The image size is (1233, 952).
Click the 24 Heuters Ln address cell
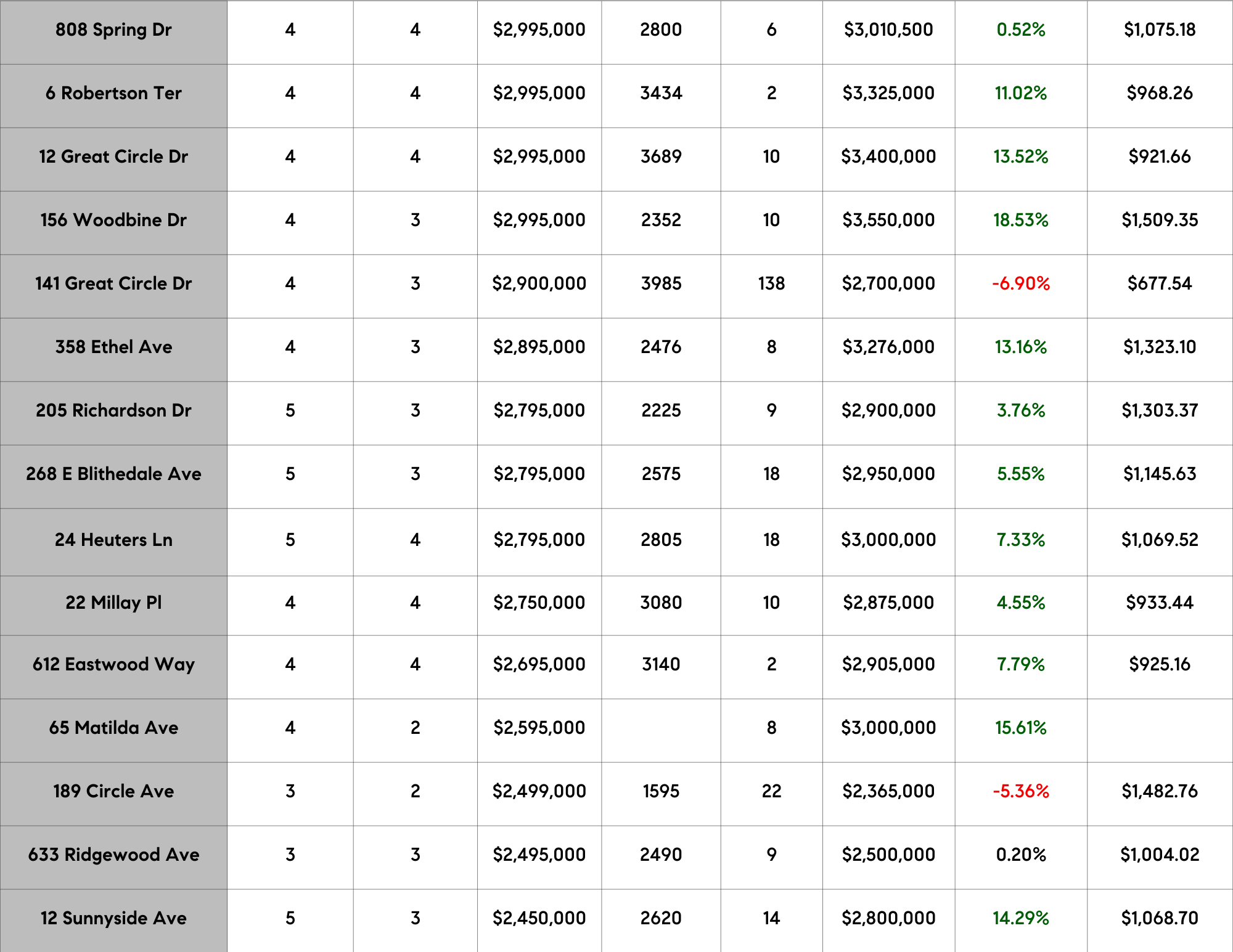point(113,540)
